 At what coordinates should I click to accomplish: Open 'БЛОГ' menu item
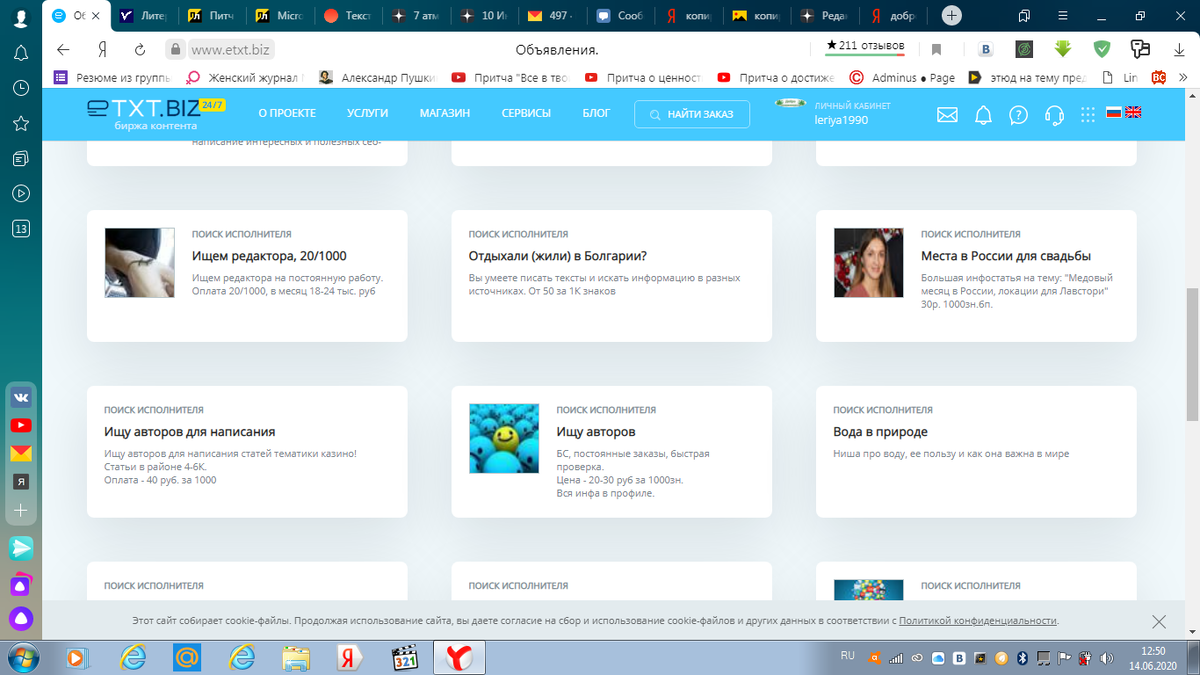click(596, 114)
